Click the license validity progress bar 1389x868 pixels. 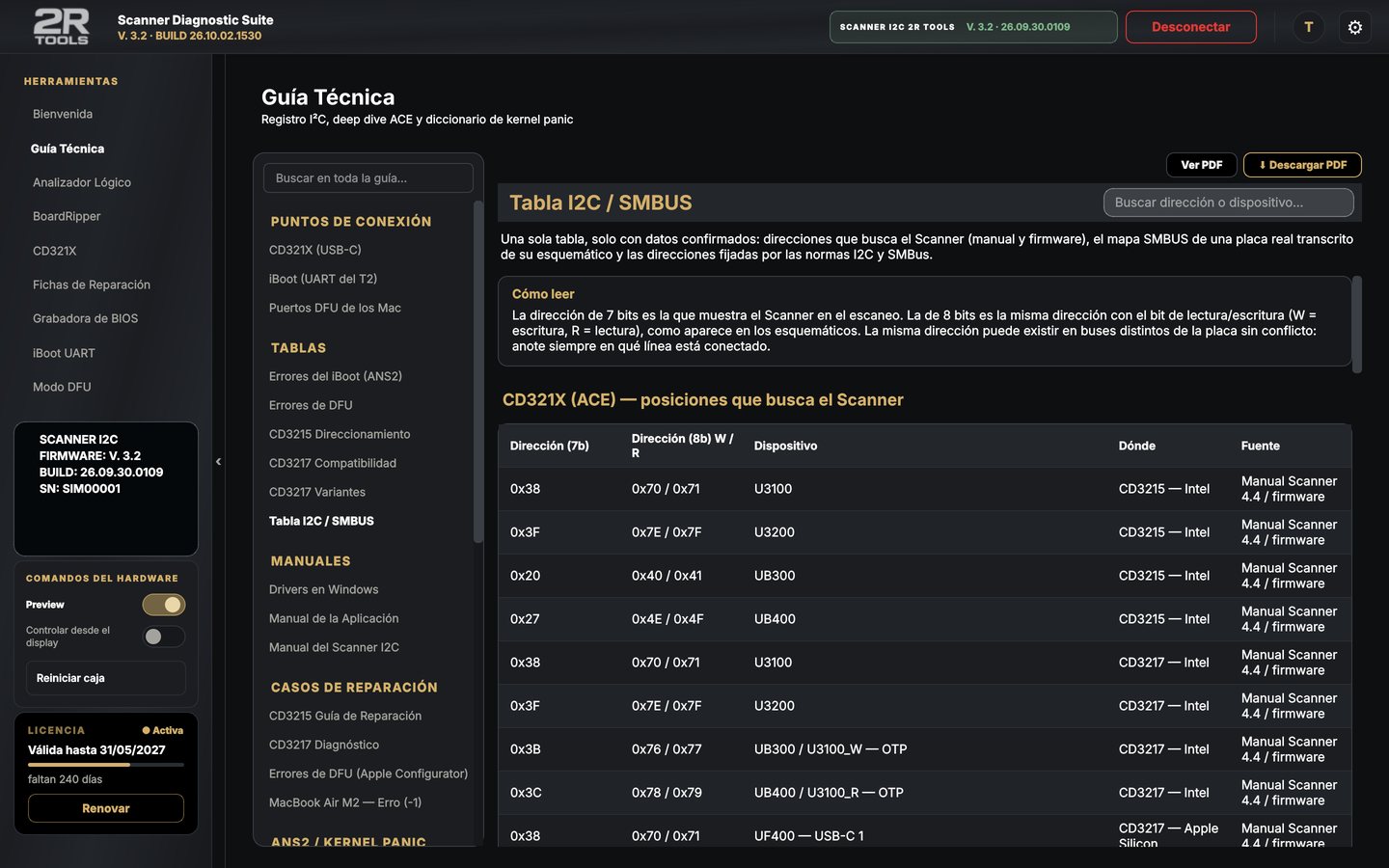point(106,765)
